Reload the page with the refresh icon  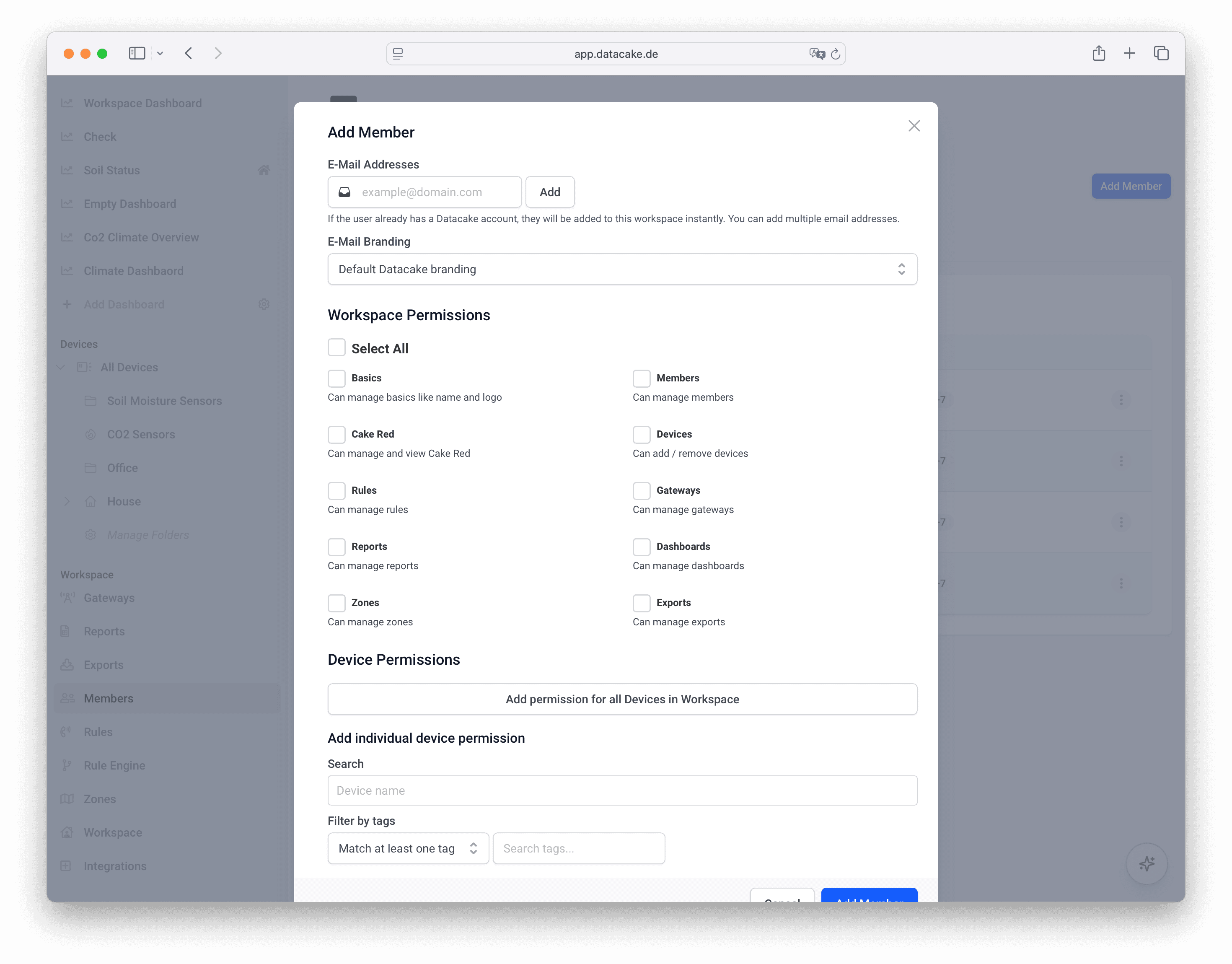point(835,54)
